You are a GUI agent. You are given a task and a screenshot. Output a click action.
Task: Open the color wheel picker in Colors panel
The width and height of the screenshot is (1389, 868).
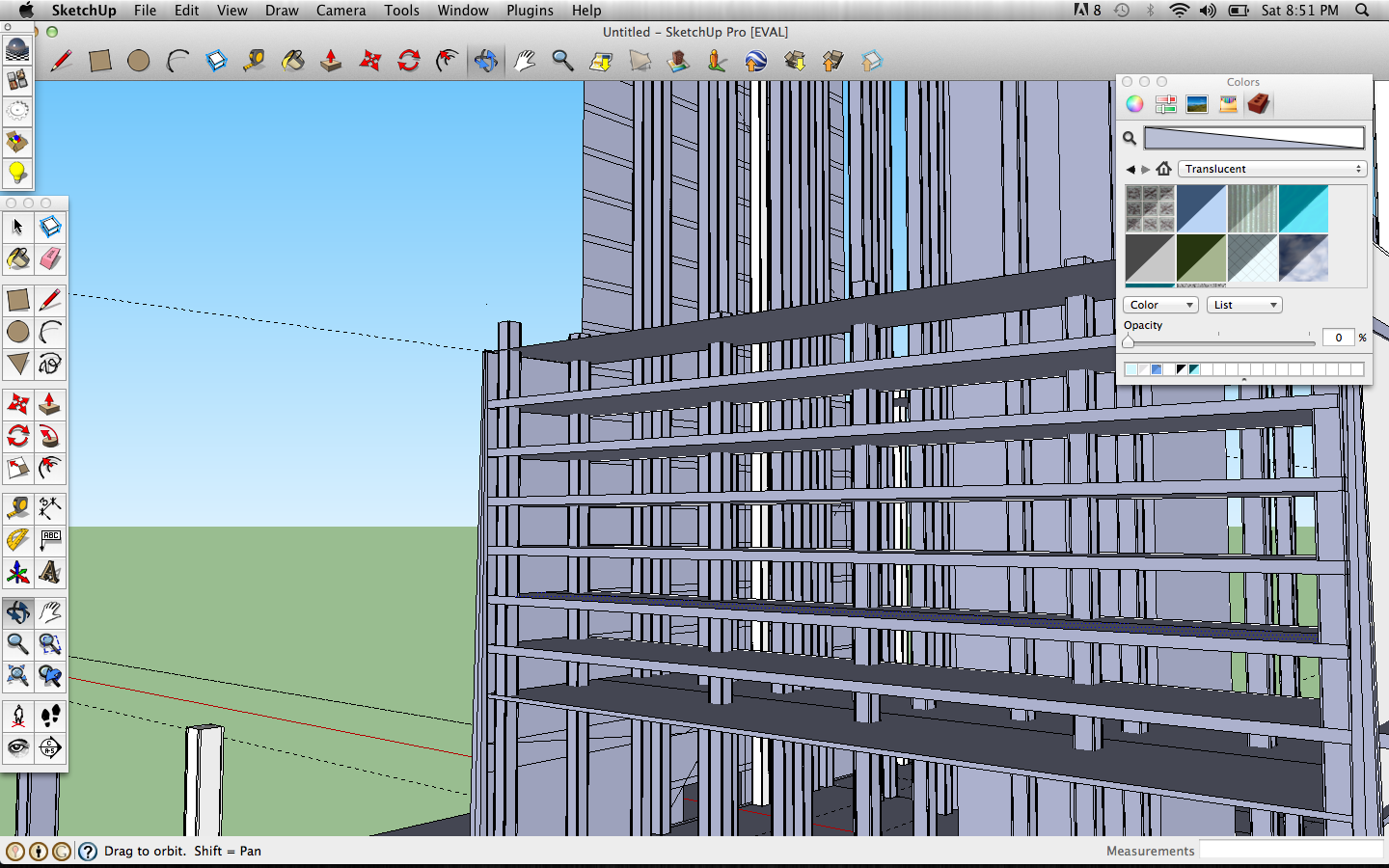1134,103
